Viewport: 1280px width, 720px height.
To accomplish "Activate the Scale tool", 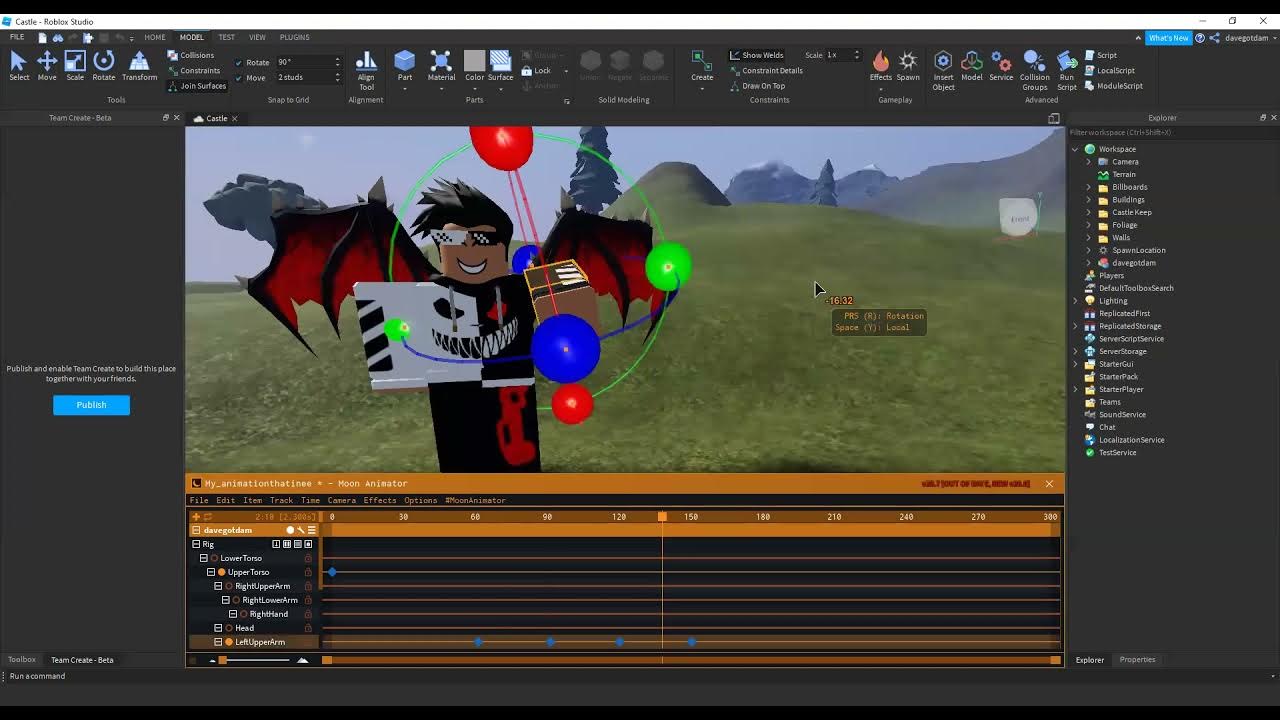I will point(75,66).
